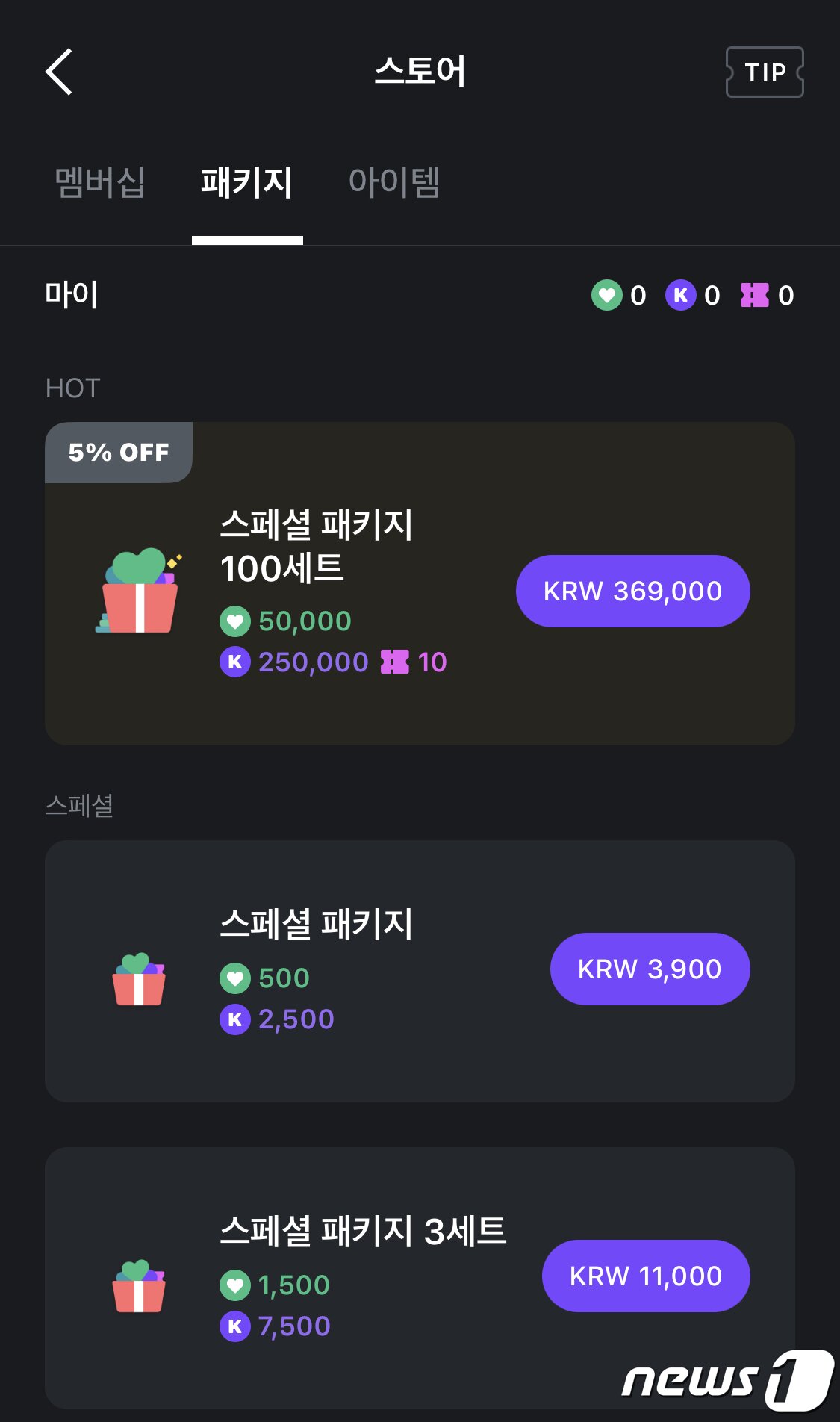
Task: Open the TIP ticket icon
Action: (765, 72)
